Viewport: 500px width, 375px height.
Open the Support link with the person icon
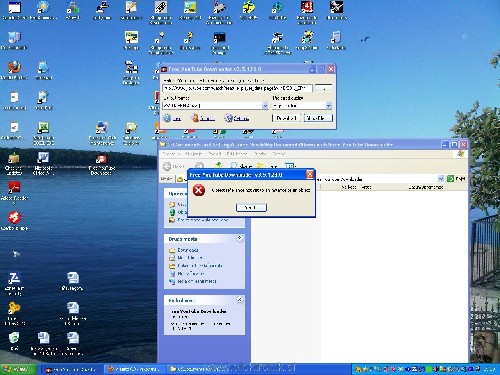click(x=203, y=118)
